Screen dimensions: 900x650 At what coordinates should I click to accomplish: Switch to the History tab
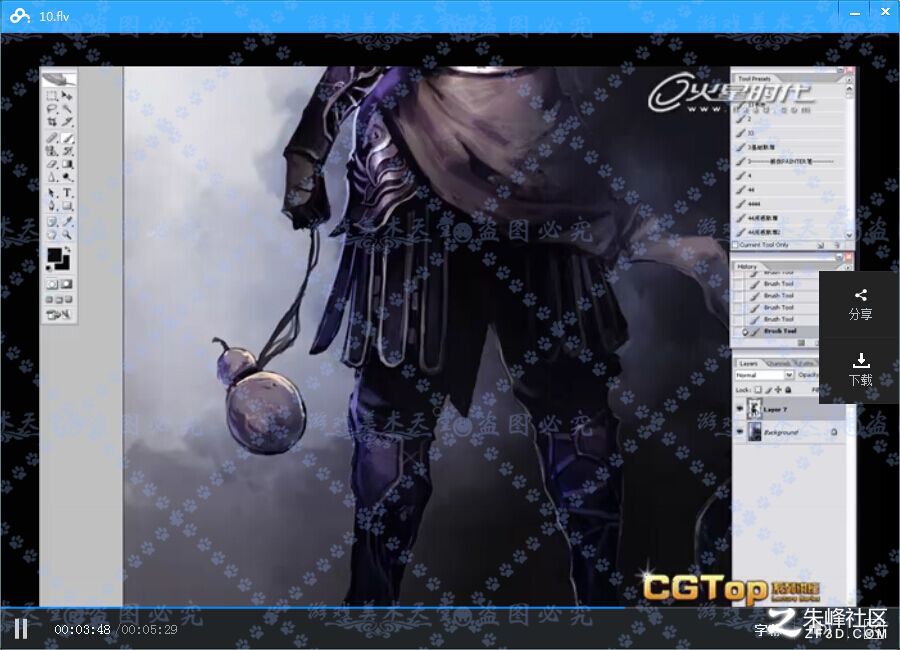747,266
